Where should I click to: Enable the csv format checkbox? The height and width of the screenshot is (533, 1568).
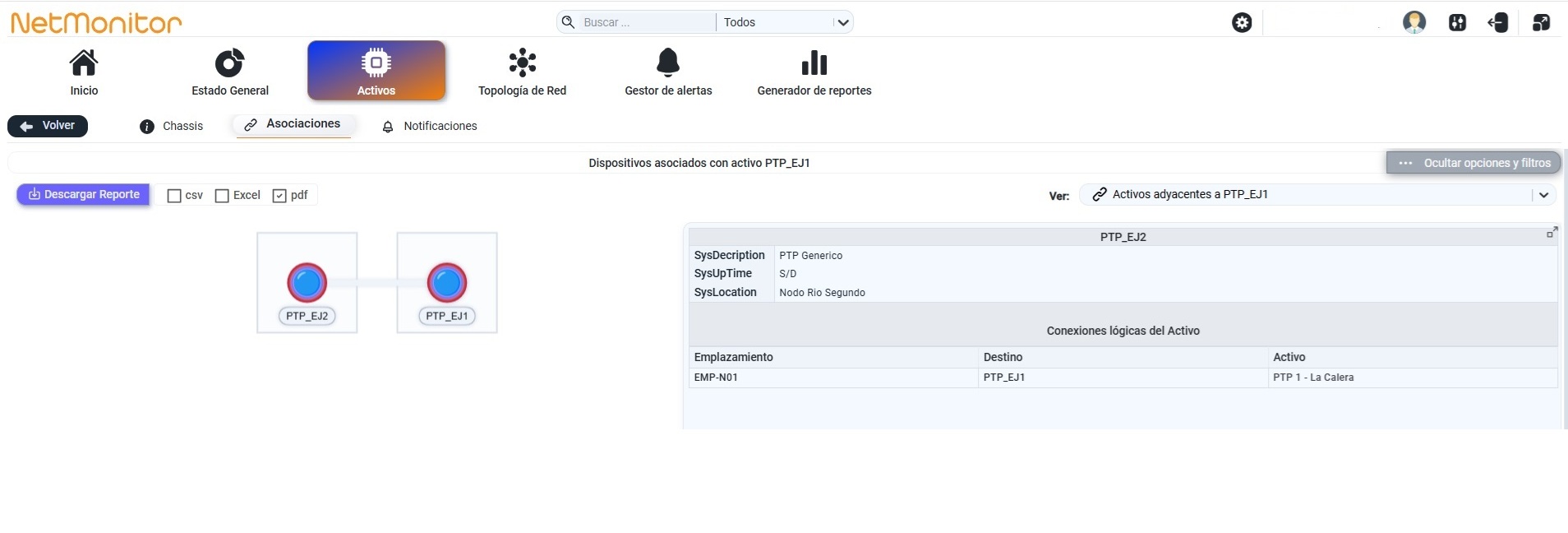coord(174,196)
